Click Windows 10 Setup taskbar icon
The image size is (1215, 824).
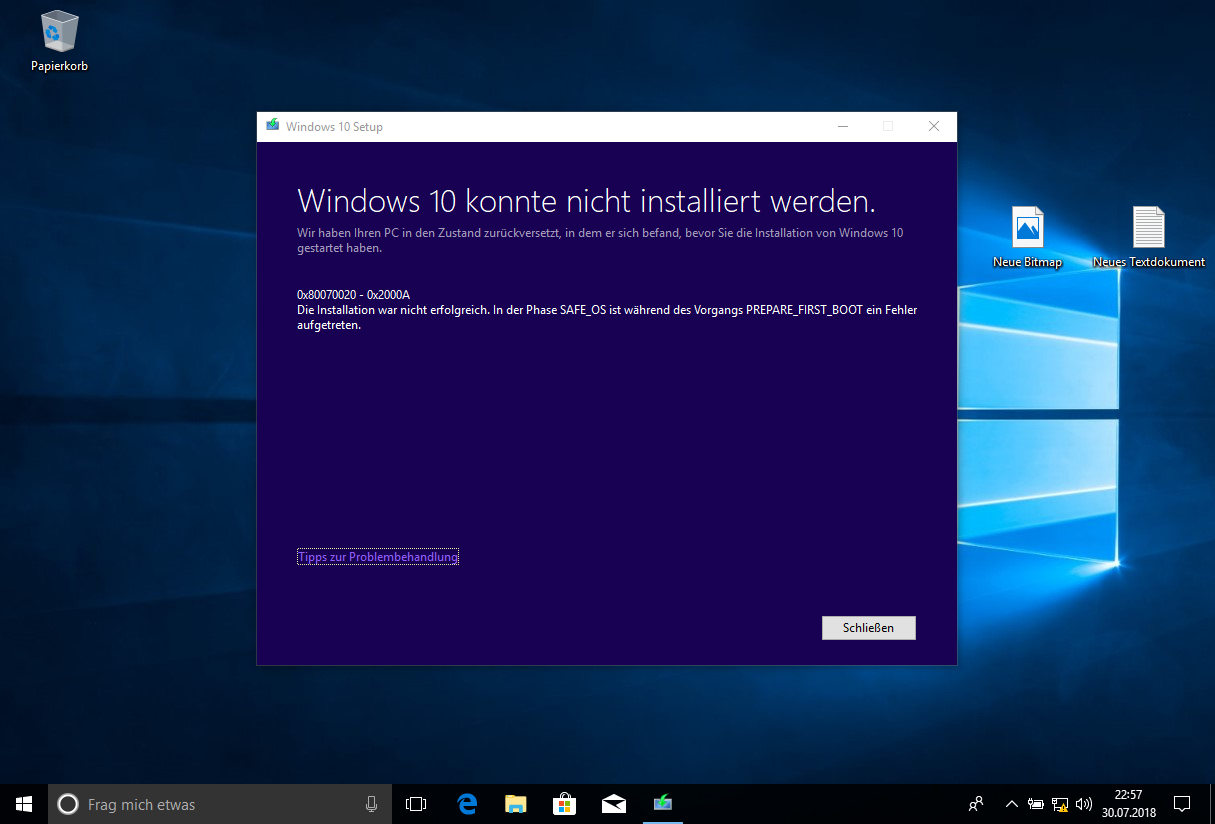(662, 804)
